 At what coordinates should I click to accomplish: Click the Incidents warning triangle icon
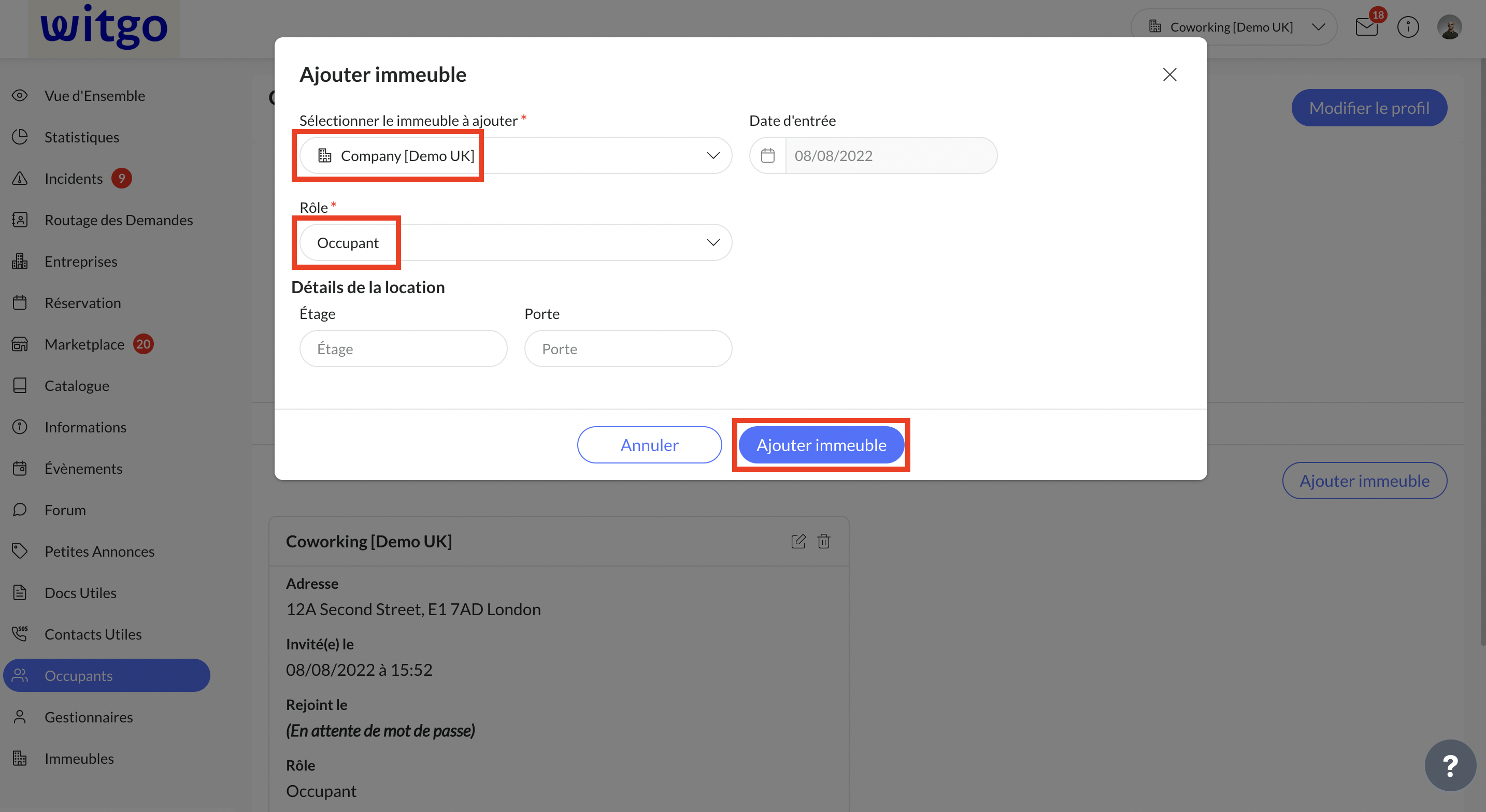[20, 178]
